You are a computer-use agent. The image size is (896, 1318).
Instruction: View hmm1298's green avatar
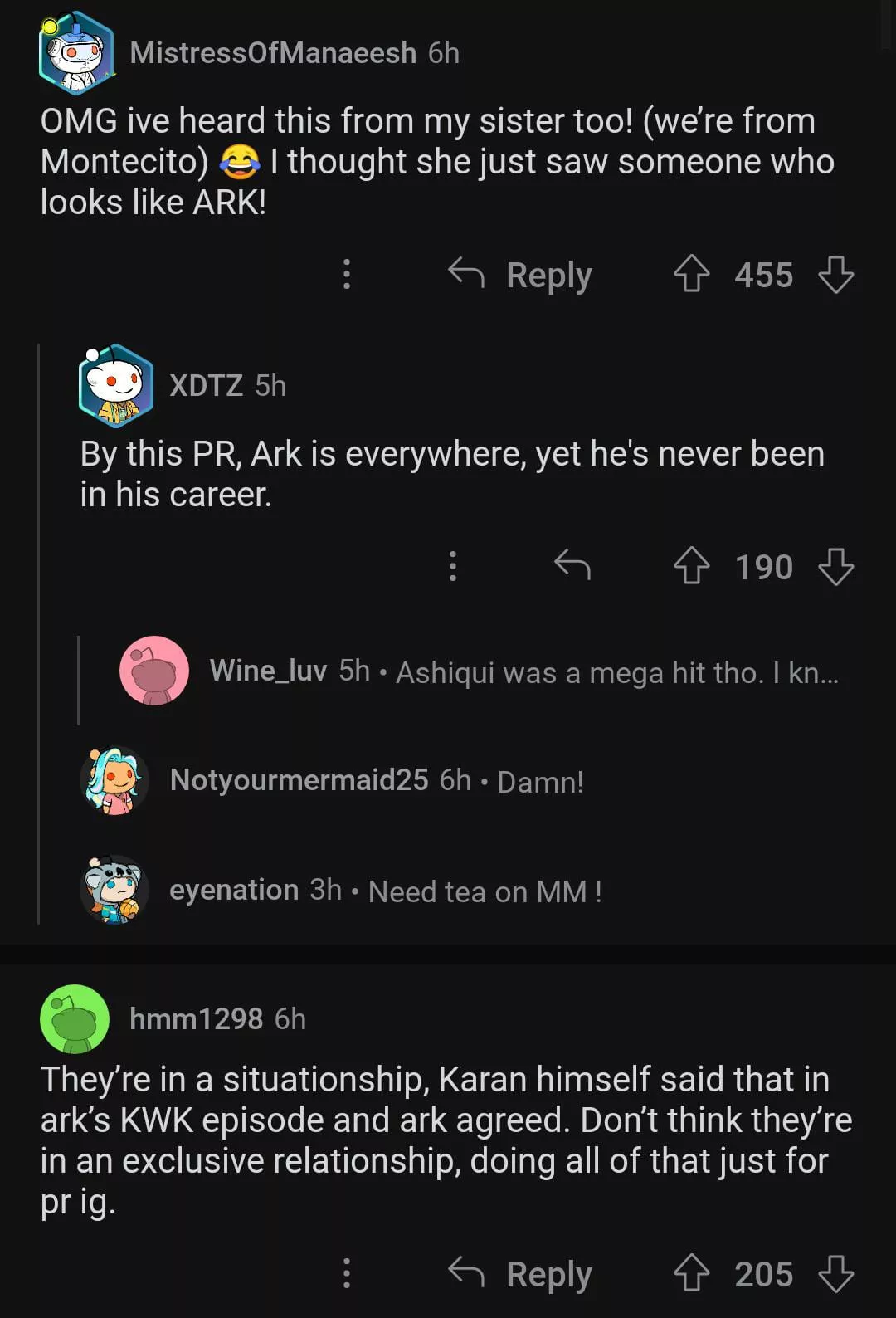point(75,1019)
